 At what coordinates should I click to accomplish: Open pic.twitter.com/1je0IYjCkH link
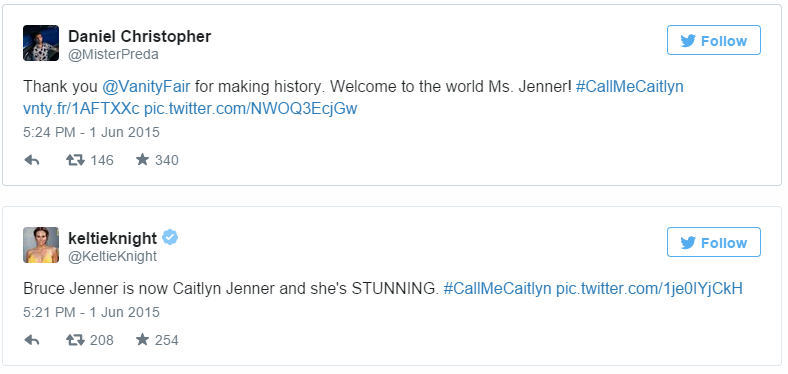[x=649, y=289]
